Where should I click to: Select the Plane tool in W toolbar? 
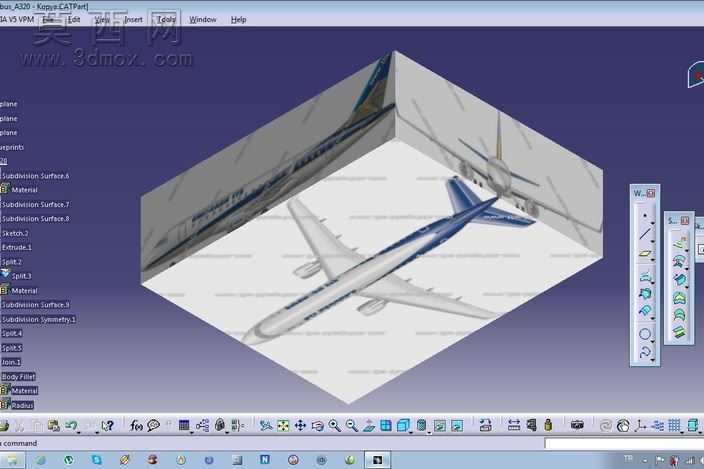click(645, 254)
